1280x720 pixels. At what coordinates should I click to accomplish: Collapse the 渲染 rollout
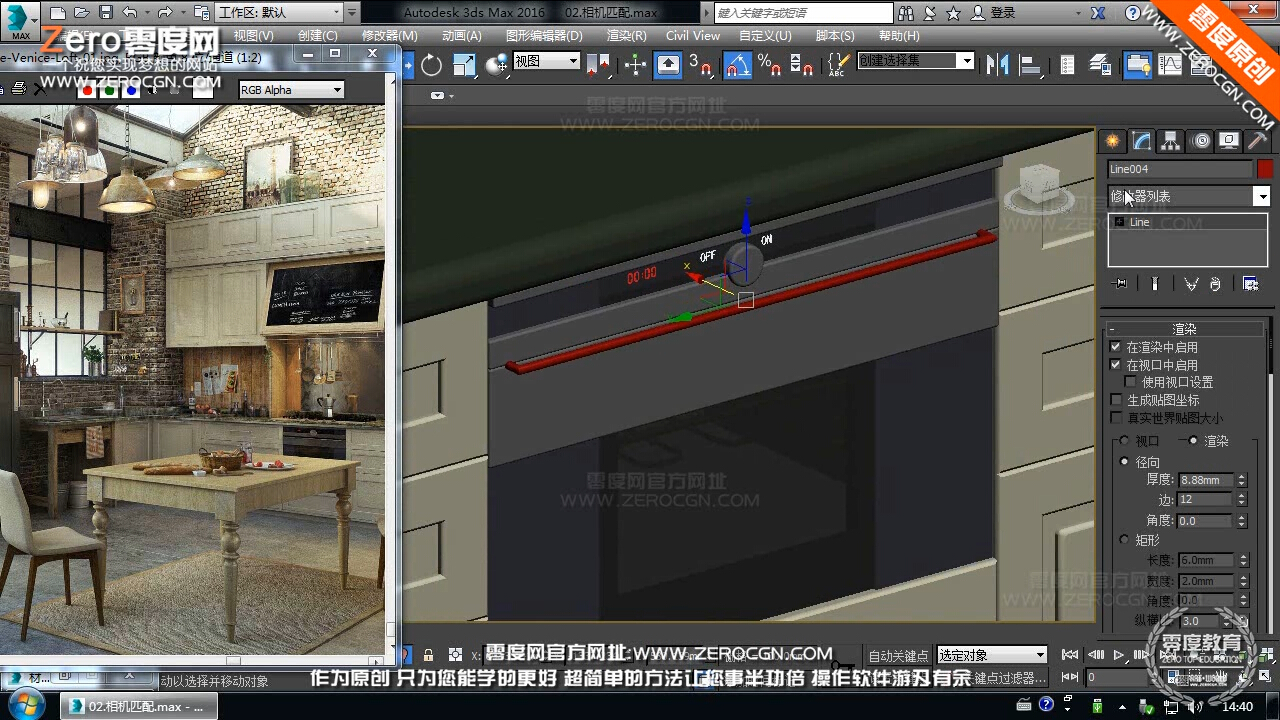point(1186,329)
